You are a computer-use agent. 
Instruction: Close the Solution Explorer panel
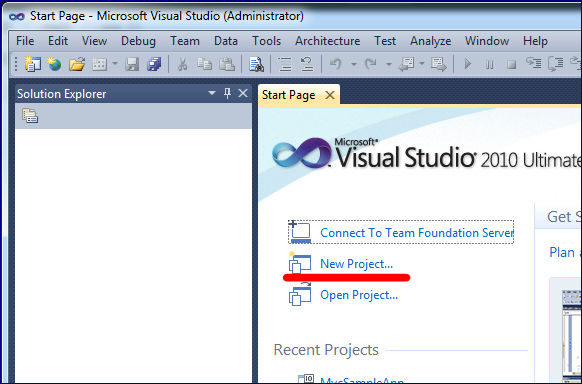[x=243, y=93]
